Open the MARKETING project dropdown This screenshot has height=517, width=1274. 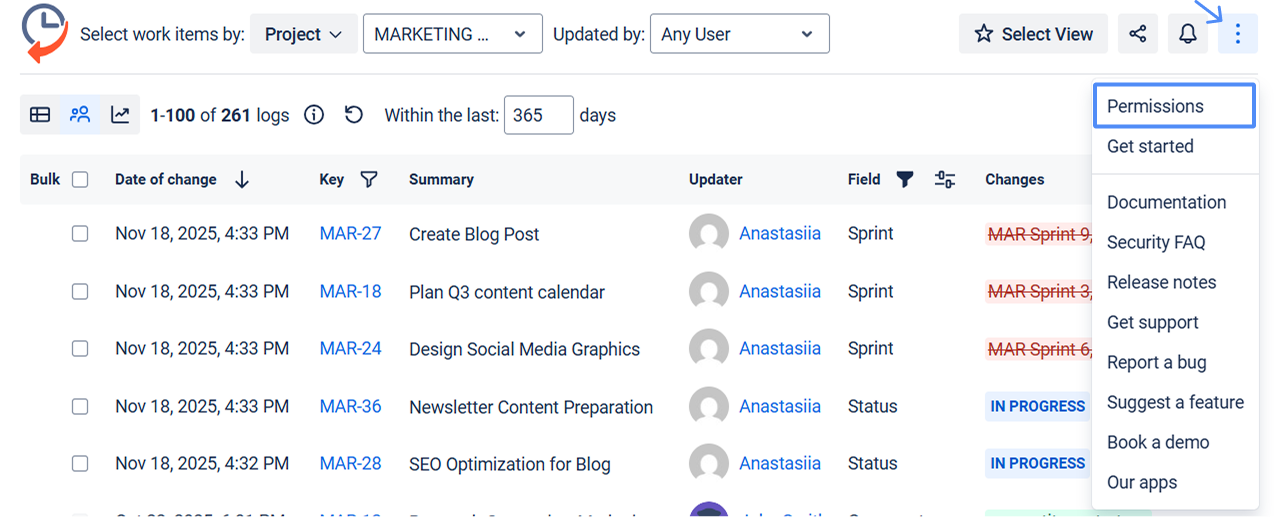(x=452, y=34)
